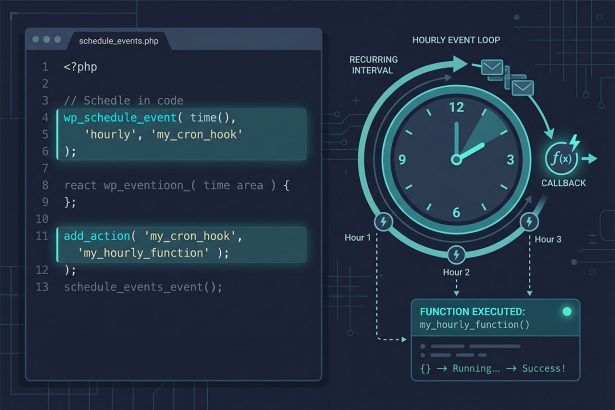Image resolution: width=615 pixels, height=410 pixels.
Task: Click the 'react wp_eventioon_' line 8 code
Action: 177,185
